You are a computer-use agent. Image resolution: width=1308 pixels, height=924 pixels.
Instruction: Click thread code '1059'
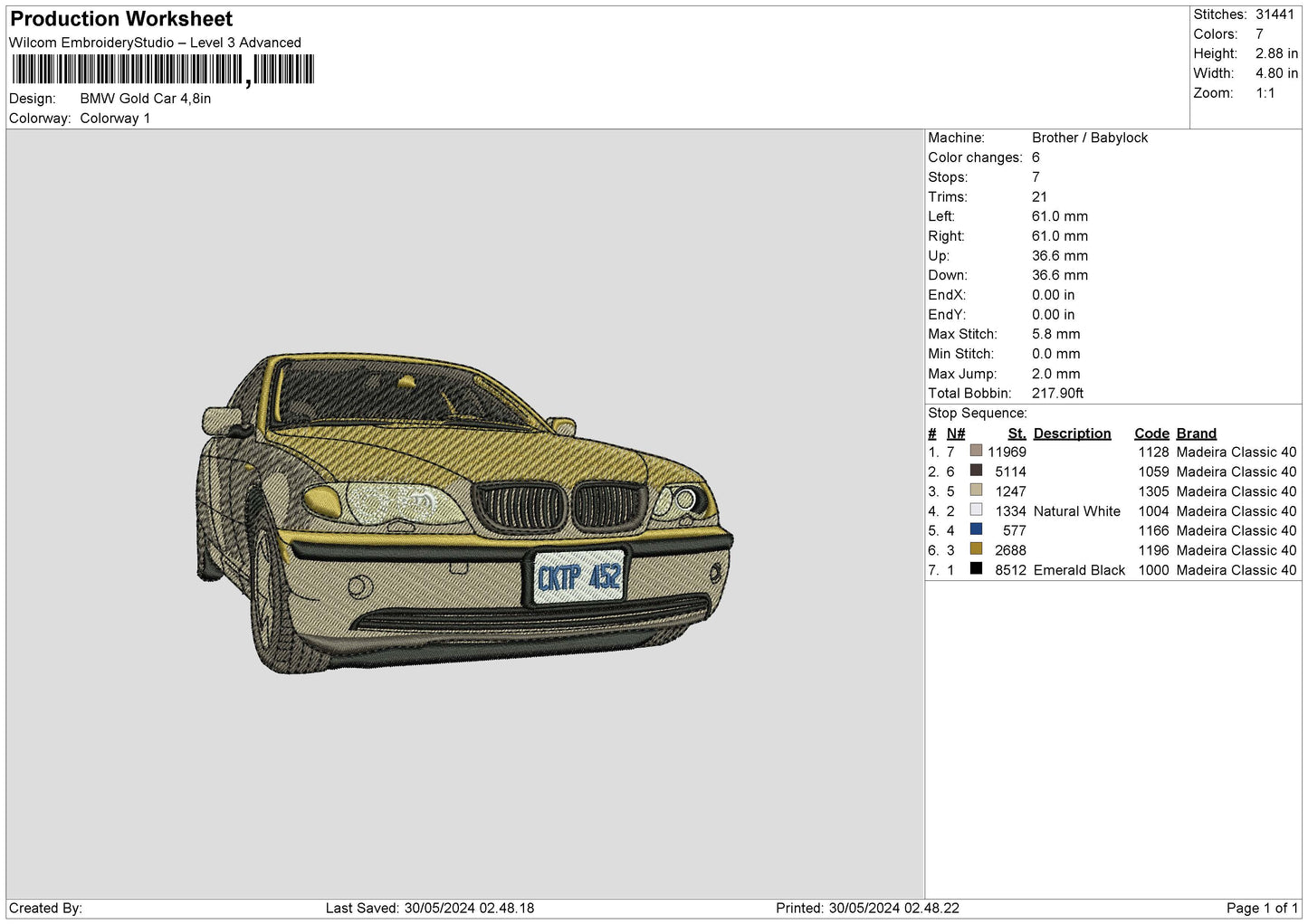point(1153,472)
